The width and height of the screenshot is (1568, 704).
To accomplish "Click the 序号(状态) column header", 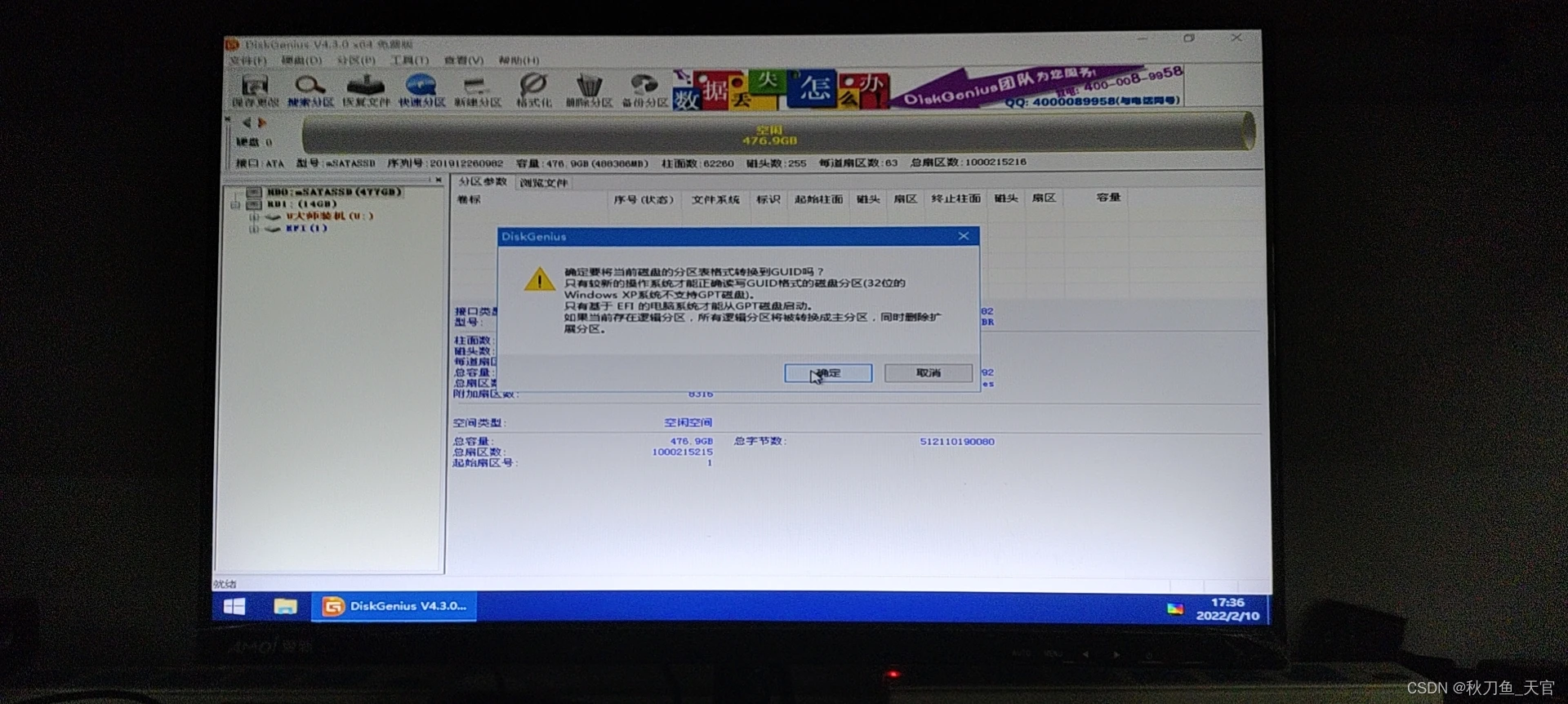I will click(x=644, y=199).
